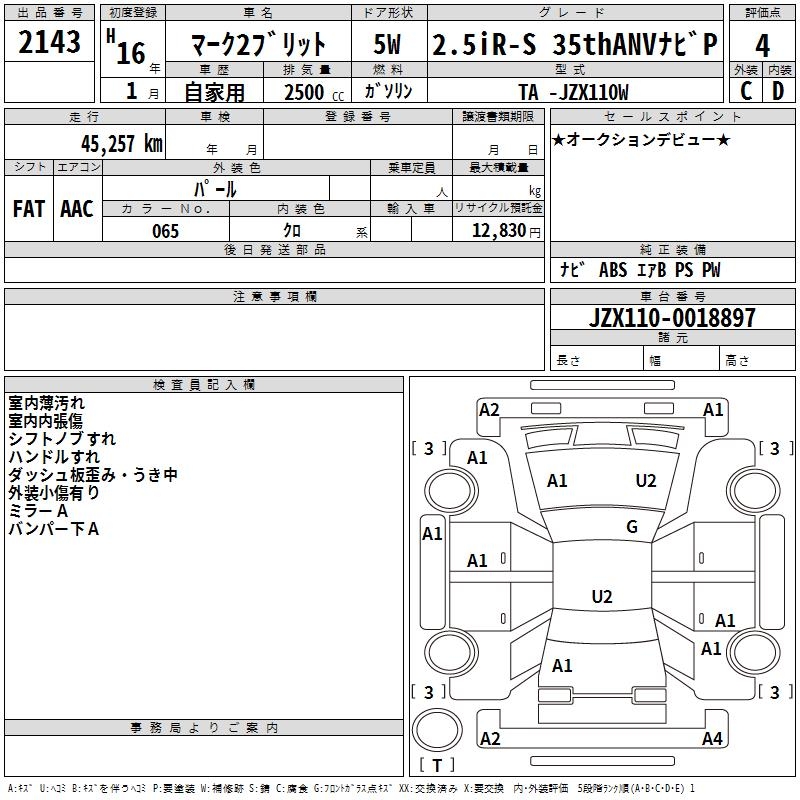This screenshot has height=800, width=800.
Task: Select the 輸入車 header
Action: point(411,208)
